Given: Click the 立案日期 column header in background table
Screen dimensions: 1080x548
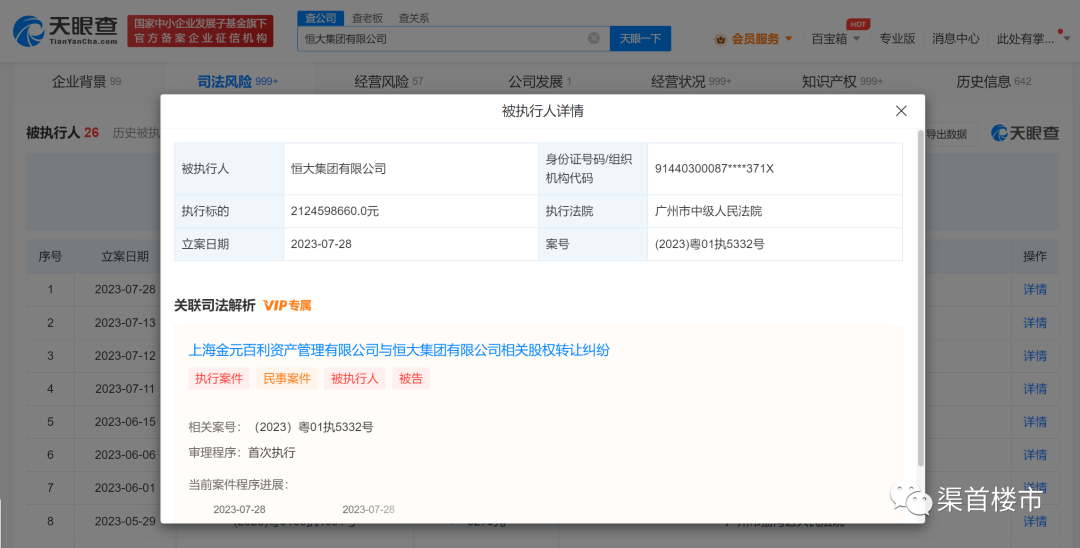Looking at the screenshot, I should point(125,257).
